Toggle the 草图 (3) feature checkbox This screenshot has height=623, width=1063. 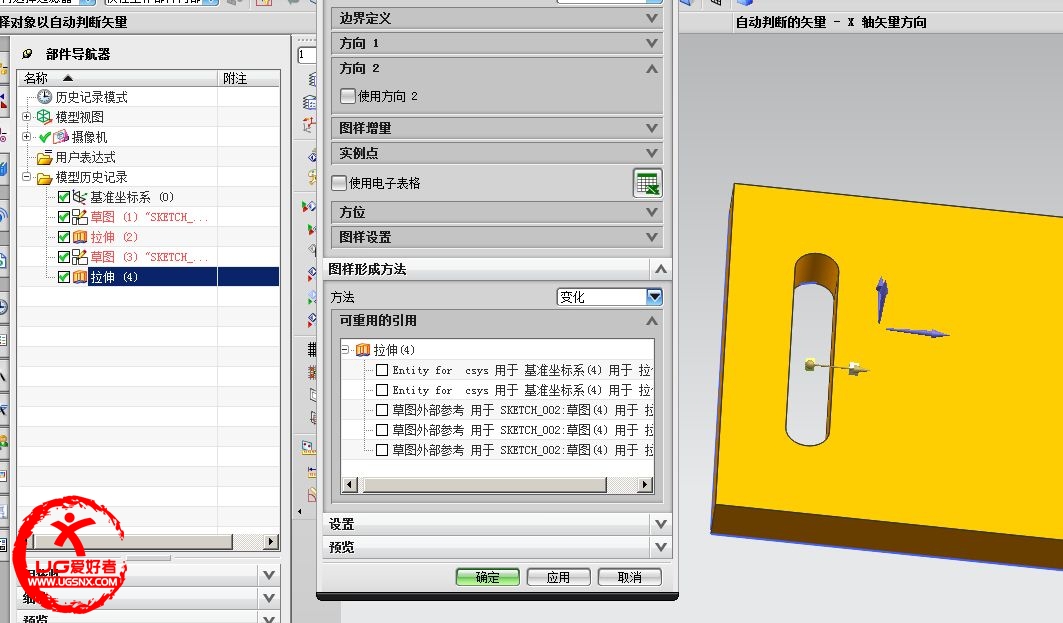tap(64, 257)
